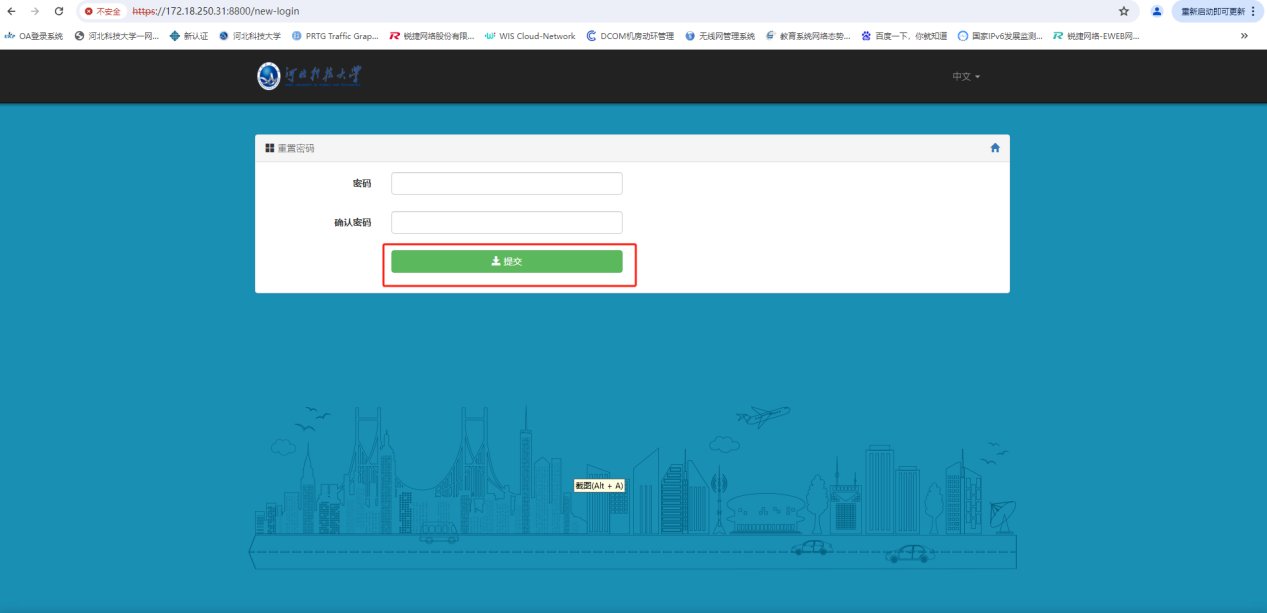Click the home icon in the panel header
Screen dimensions: 1267x613
click(995, 148)
